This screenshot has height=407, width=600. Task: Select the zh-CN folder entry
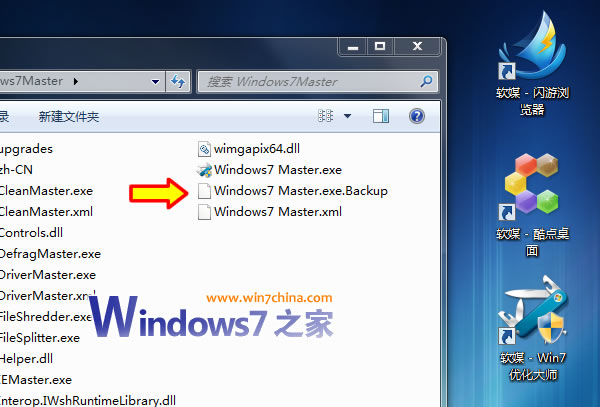(16, 169)
